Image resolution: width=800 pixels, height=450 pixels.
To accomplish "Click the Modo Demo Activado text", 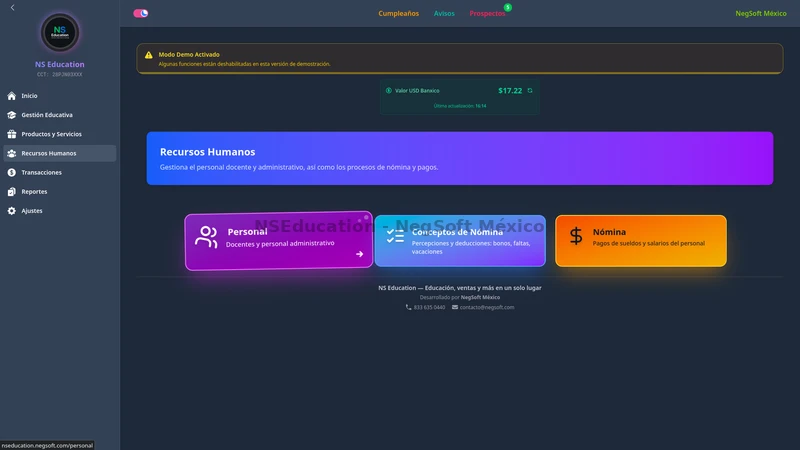I will click(189, 55).
